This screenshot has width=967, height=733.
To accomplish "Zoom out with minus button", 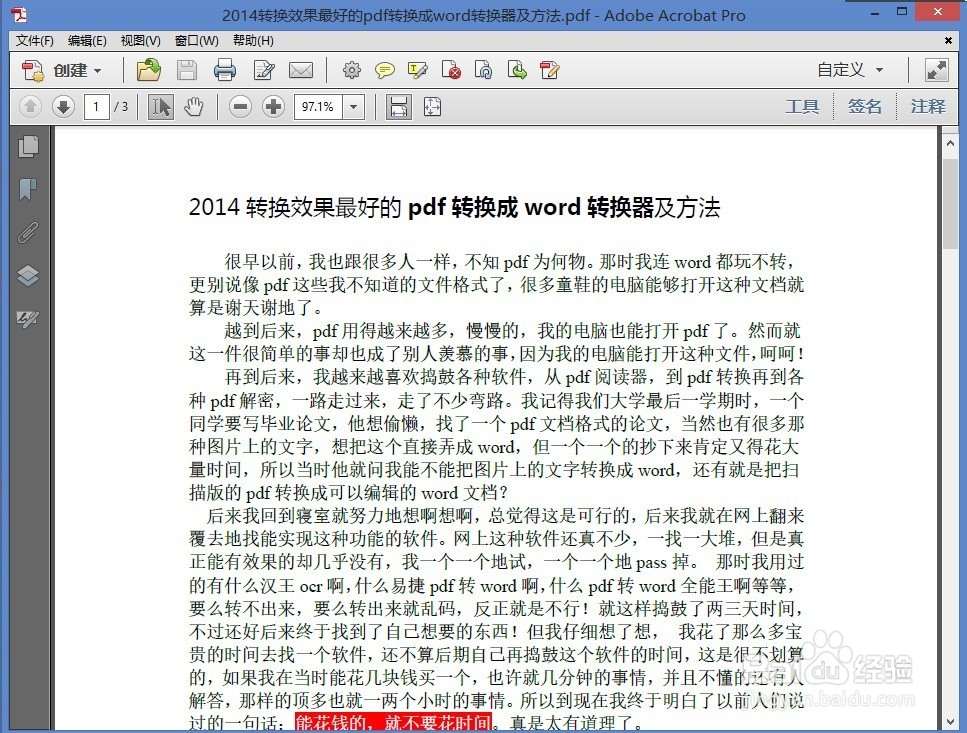I will 241,107.
